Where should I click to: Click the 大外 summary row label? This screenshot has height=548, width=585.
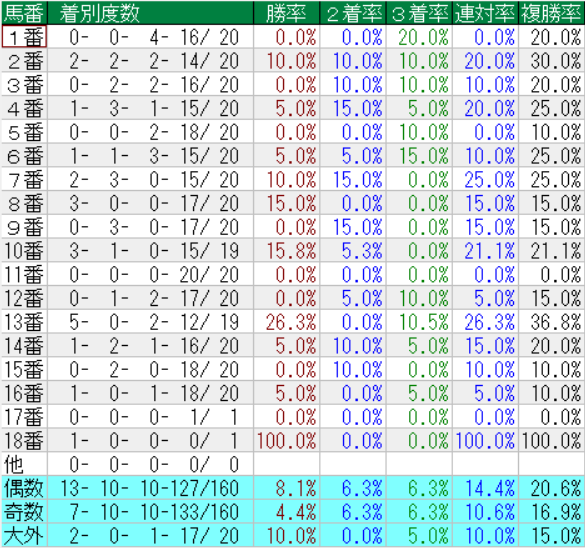(x=24, y=535)
